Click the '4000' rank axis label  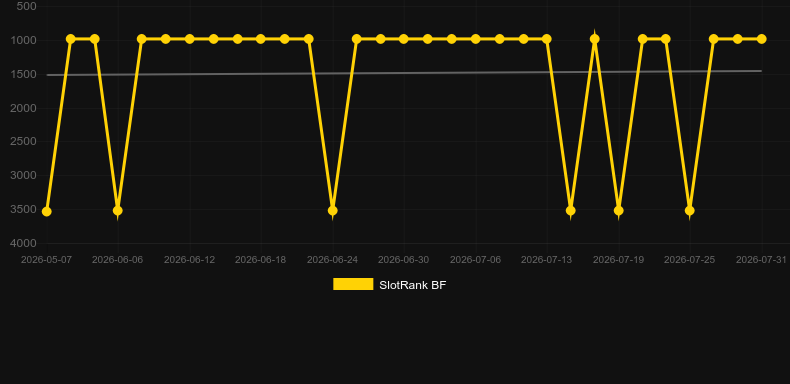click(23, 243)
